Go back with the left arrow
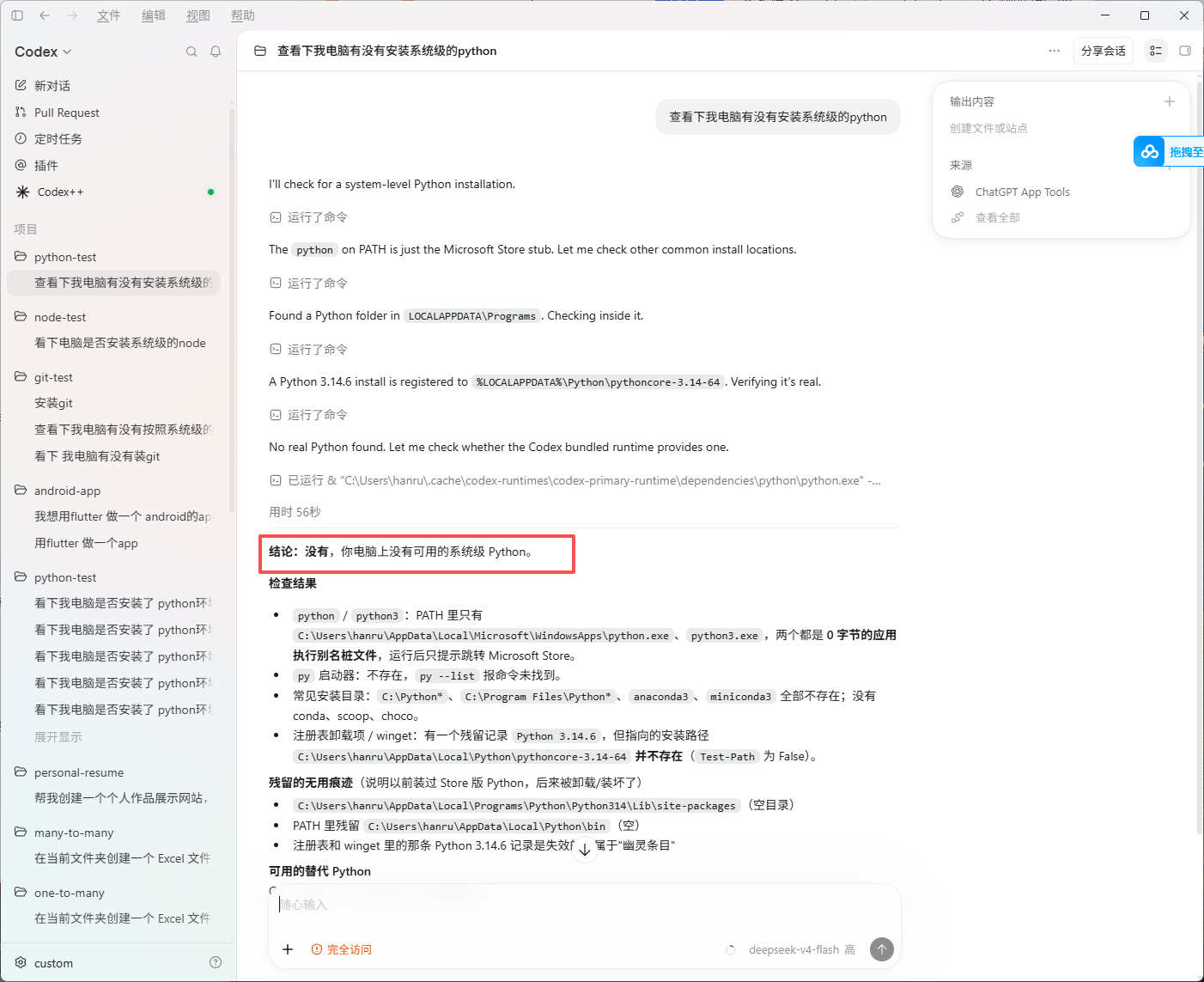Screen dimensions: 1204x982 tap(45, 15)
